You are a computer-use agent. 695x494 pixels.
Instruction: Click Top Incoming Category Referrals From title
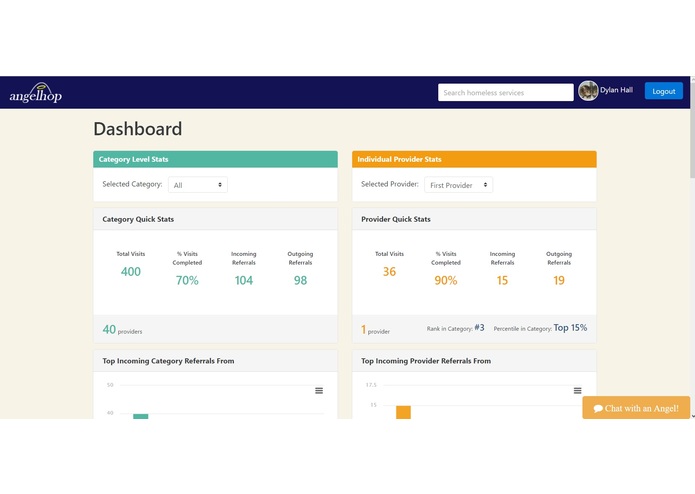(x=168, y=361)
